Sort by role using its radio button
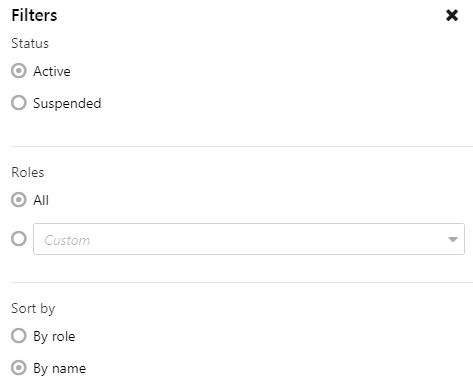This screenshot has height=390, width=473. pyautogui.click(x=19, y=336)
